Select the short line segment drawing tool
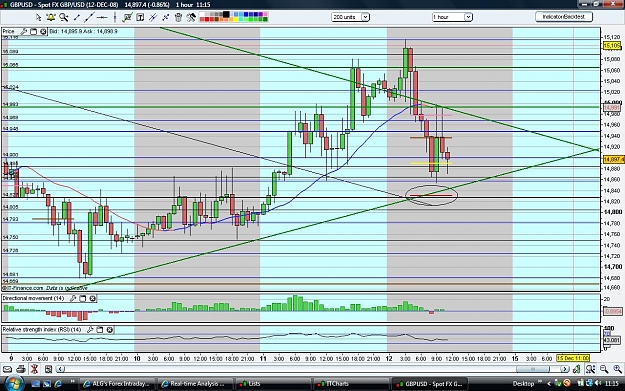The height and width of the screenshot is (391, 625). pyautogui.click(x=77, y=17)
